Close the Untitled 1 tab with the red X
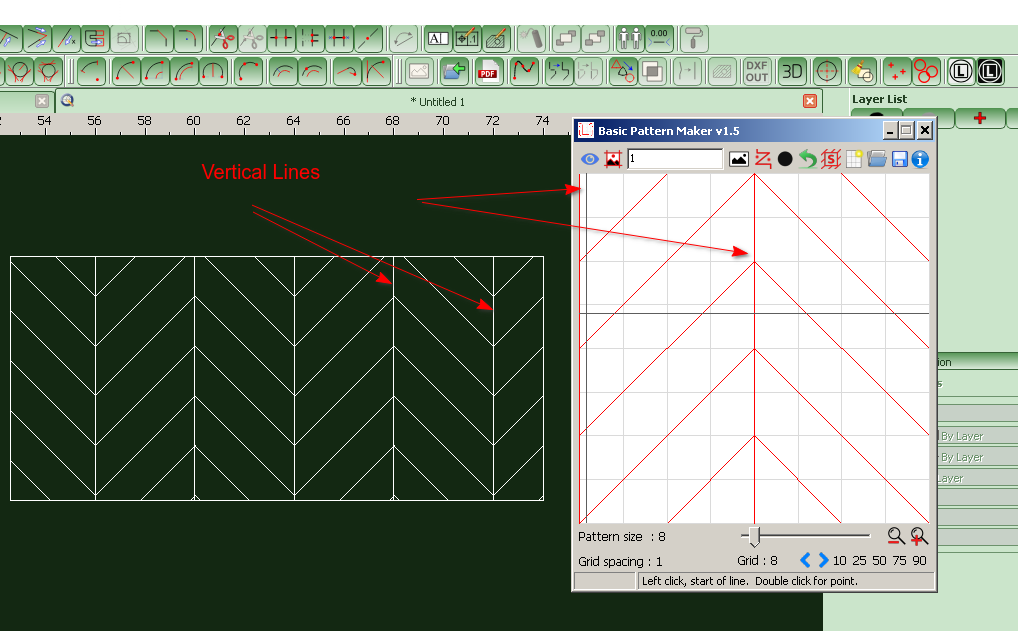This screenshot has height=631, width=1018. [810, 101]
